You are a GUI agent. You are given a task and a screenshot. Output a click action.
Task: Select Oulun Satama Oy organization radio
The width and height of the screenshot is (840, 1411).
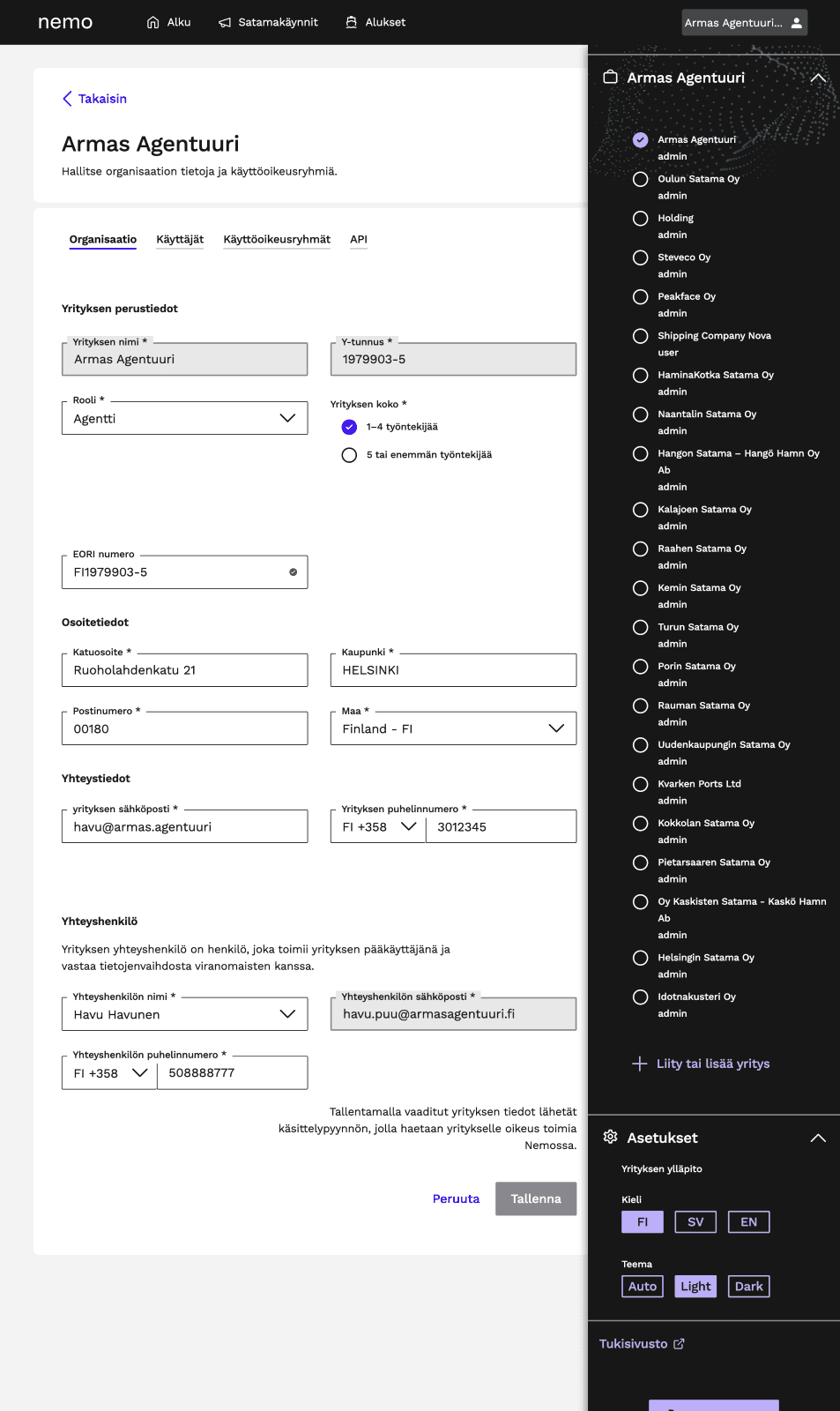tap(641, 179)
